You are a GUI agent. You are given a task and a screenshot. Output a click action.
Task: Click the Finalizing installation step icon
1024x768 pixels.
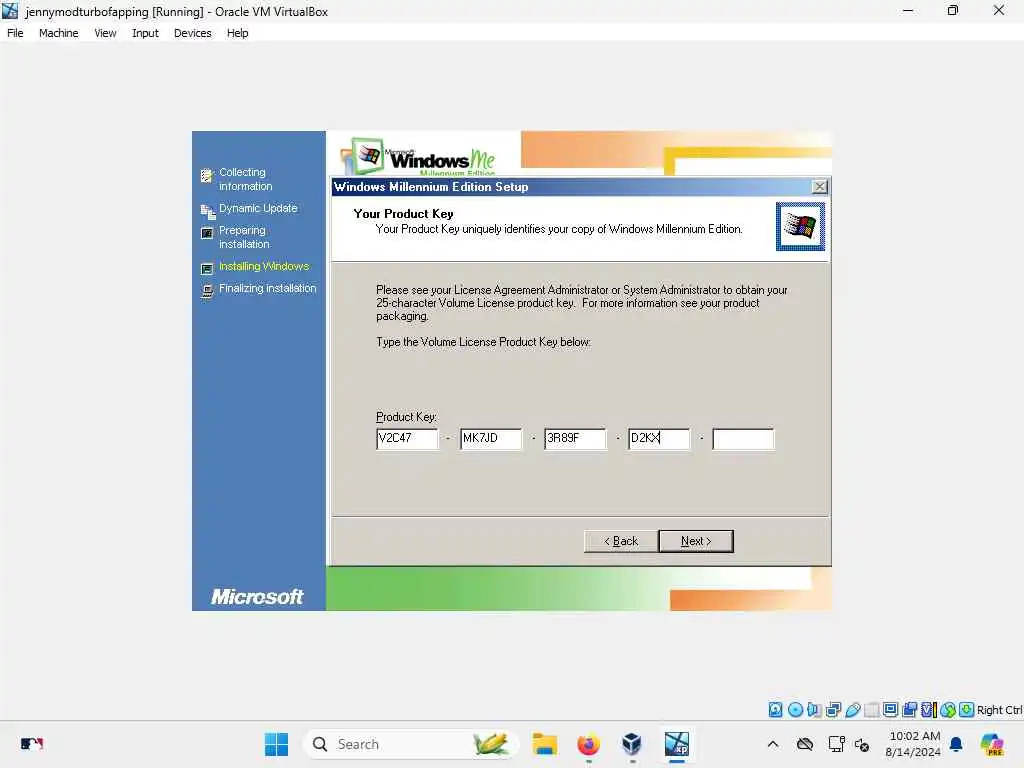207,291
